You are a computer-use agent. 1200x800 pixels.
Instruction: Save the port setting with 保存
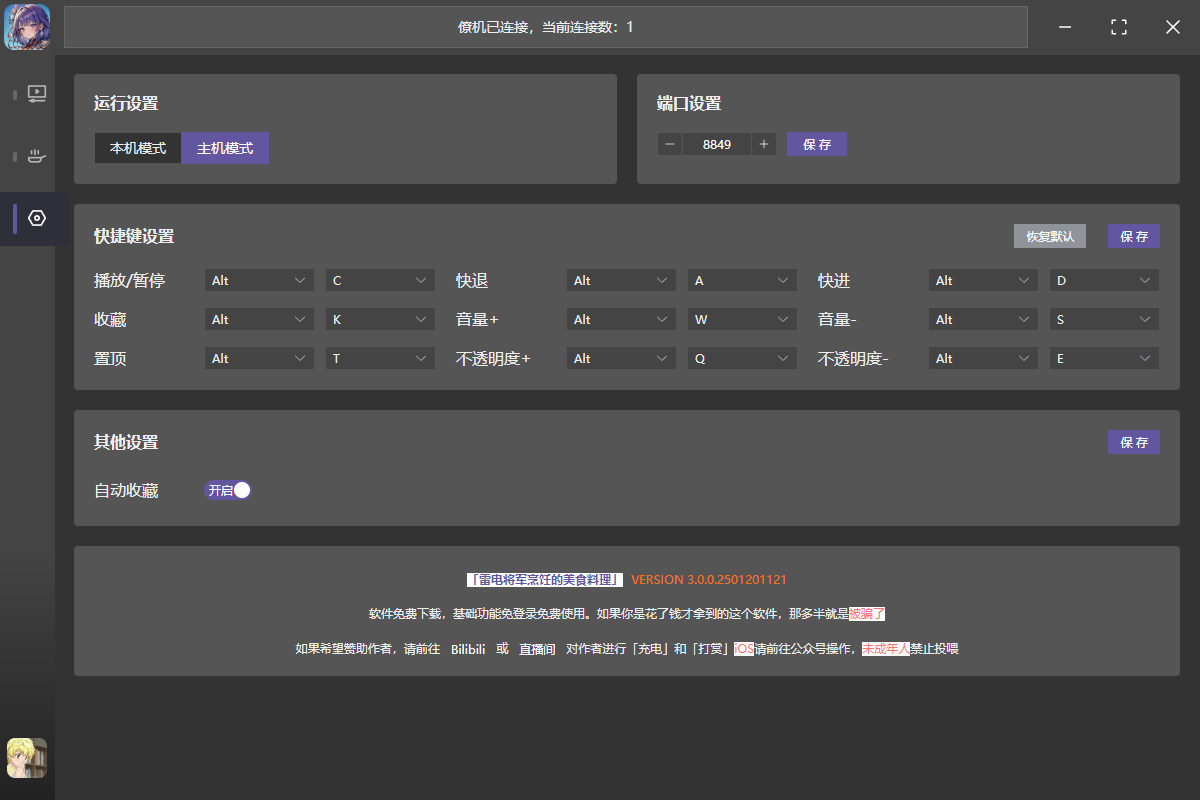(x=817, y=144)
